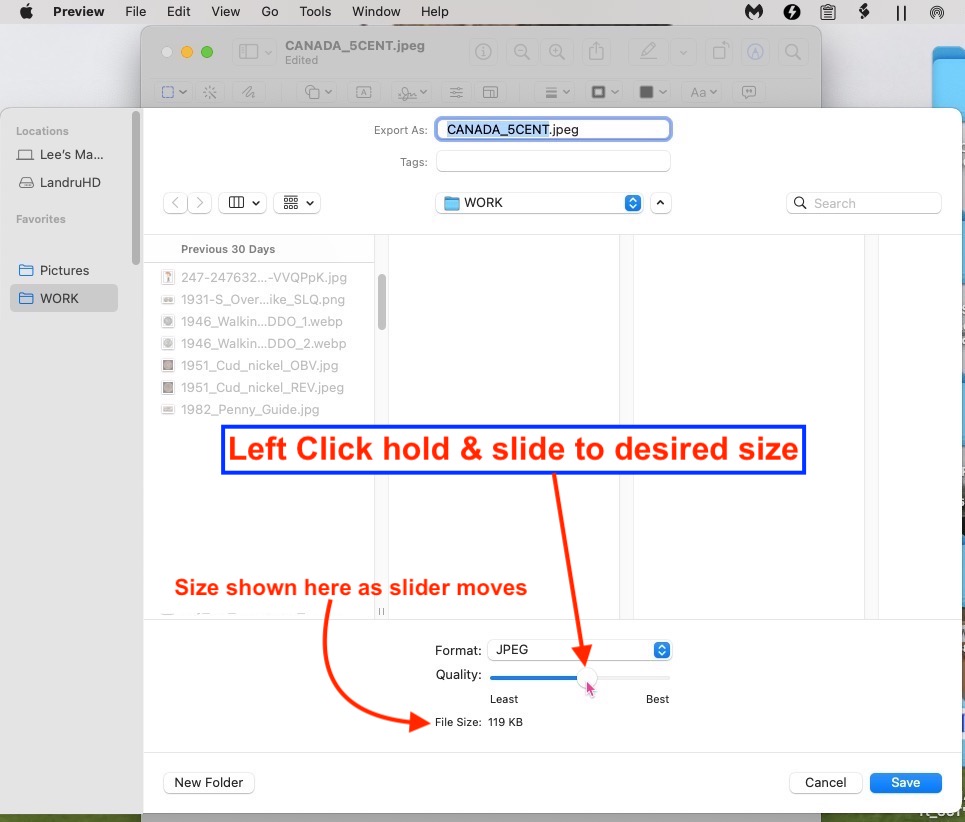This screenshot has height=822, width=965.
Task: Select the Pictures folder in sidebar
Action: [x=64, y=270]
